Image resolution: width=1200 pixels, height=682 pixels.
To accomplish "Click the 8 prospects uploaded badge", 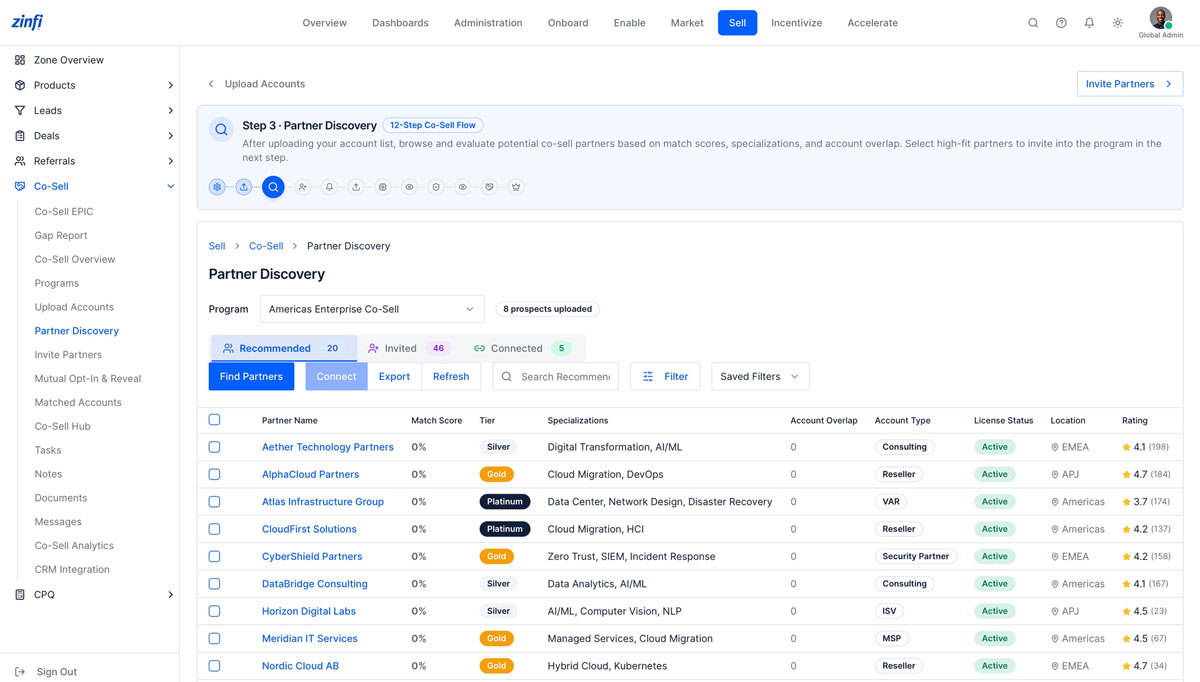I will (547, 309).
